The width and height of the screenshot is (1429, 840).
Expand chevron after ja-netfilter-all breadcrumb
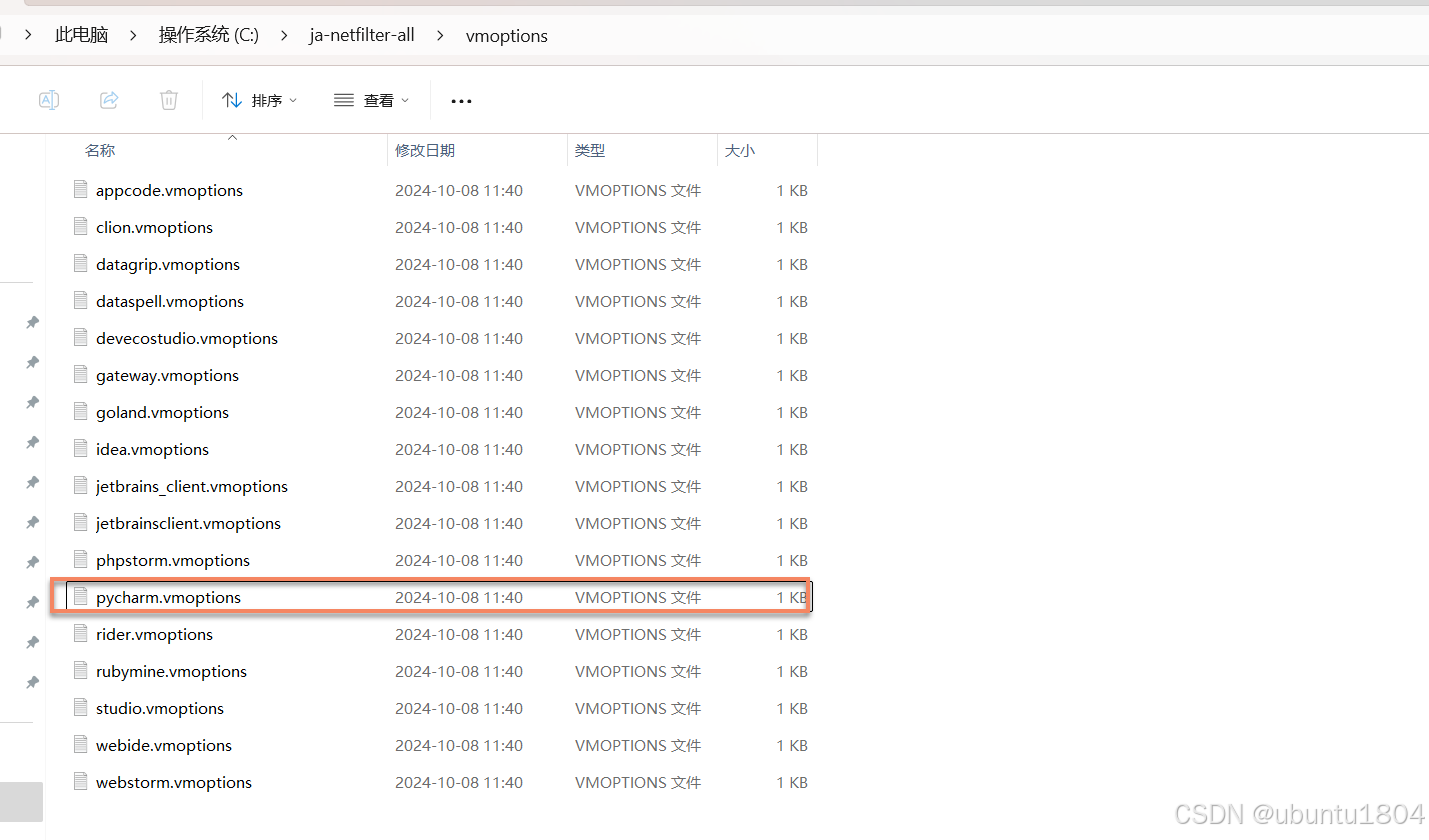point(440,35)
